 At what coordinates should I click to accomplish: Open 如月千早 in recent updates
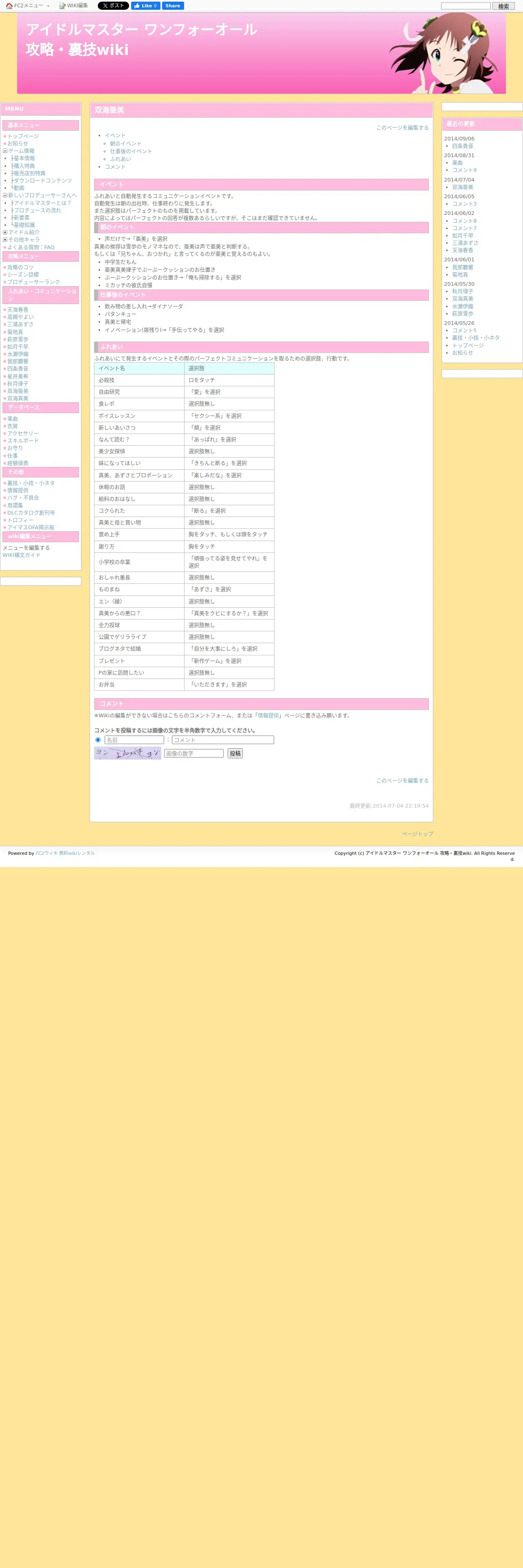click(x=463, y=236)
